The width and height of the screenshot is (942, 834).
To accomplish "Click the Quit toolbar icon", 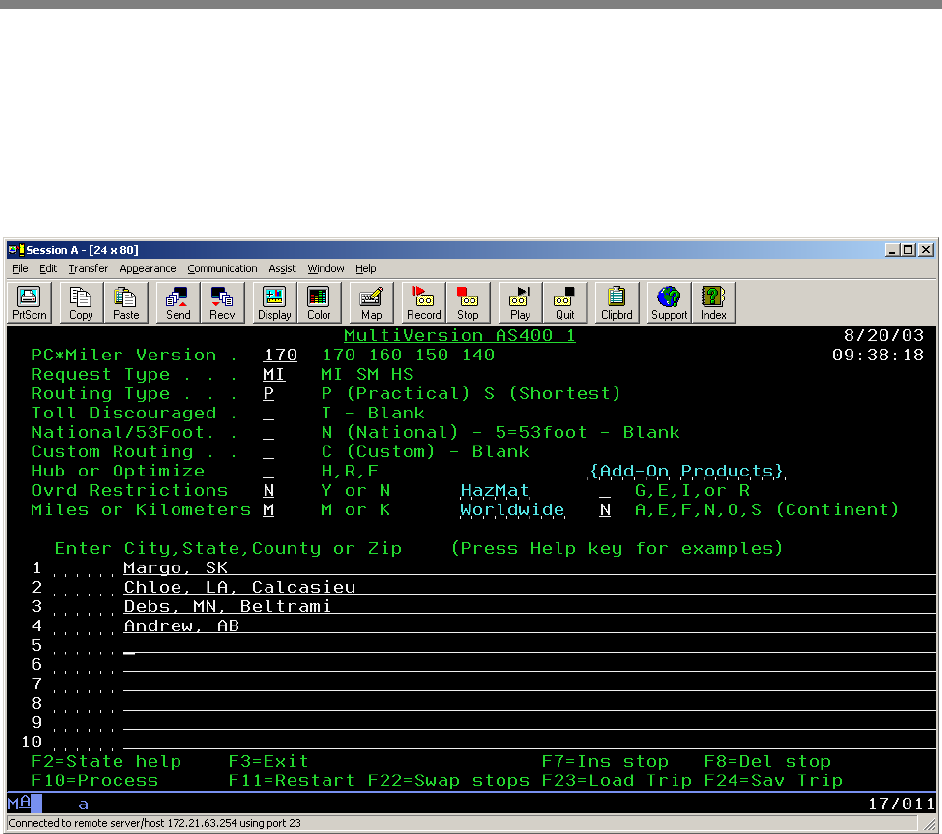I will 565,303.
